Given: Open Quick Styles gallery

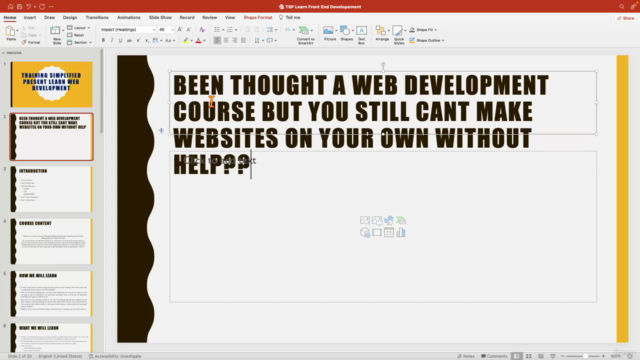Looking at the screenshot, I should coord(399,35).
